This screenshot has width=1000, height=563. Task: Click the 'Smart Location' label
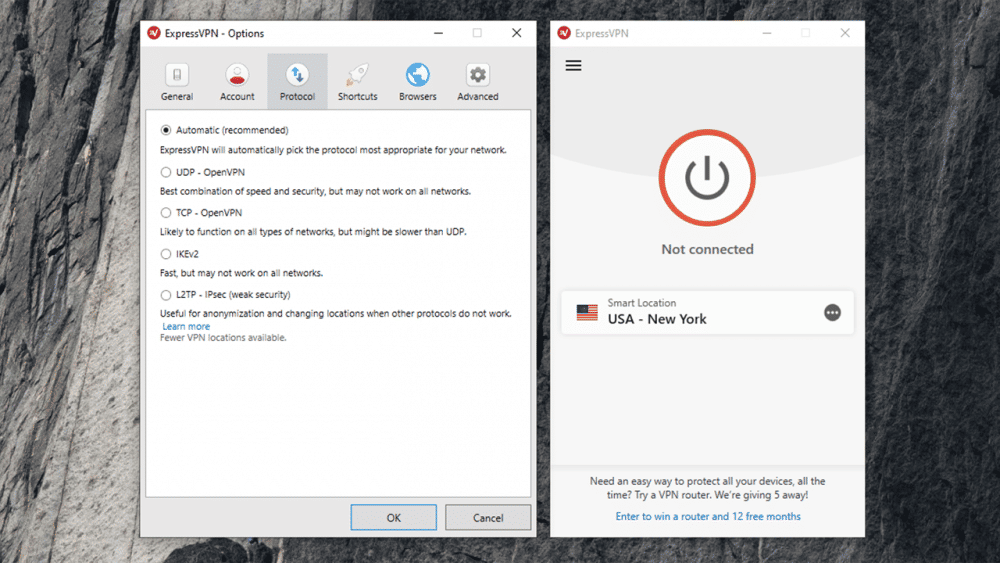[642, 303]
